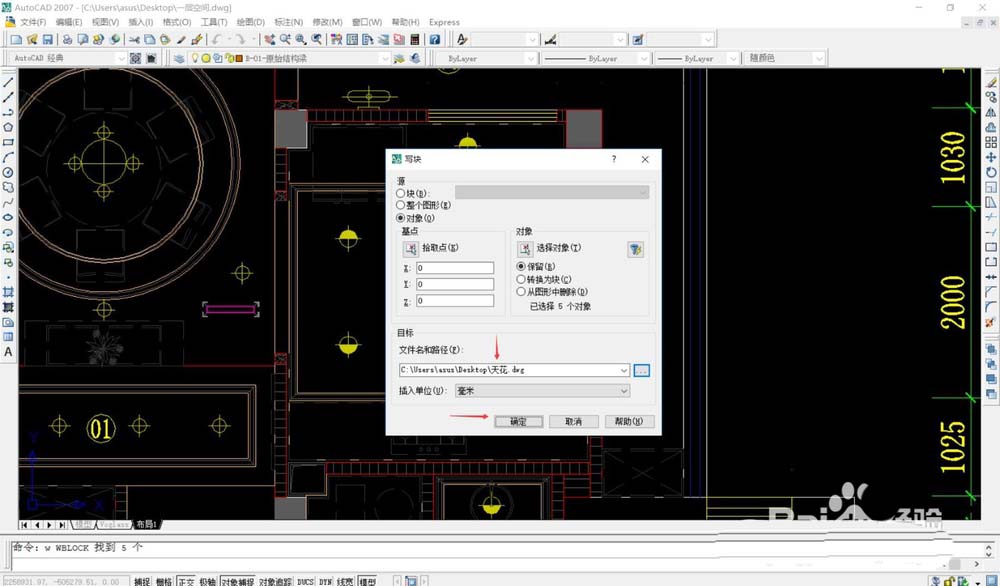The height and width of the screenshot is (586, 1000).
Task: Select the 整个图形 entire drawing radio button
Action: (401, 205)
